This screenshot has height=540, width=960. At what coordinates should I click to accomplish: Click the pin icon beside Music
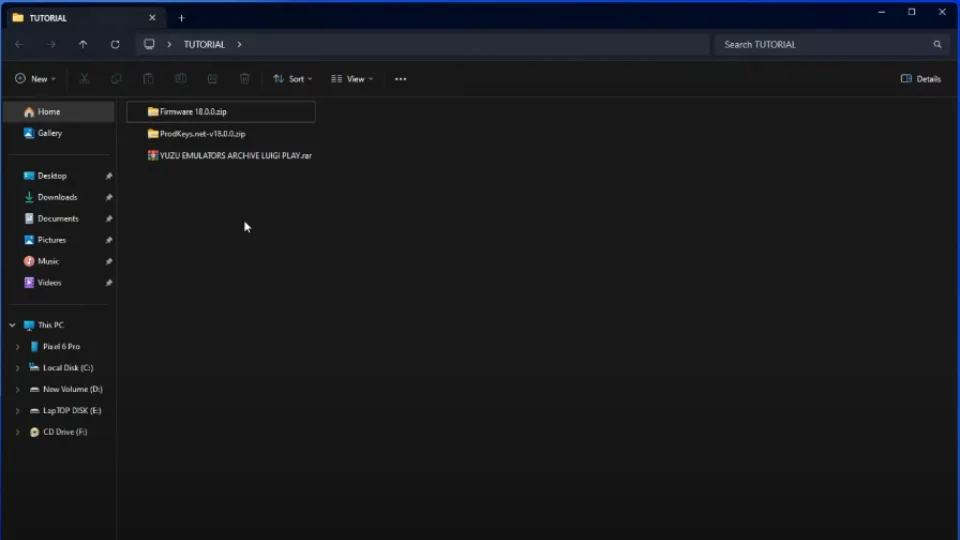(108, 262)
